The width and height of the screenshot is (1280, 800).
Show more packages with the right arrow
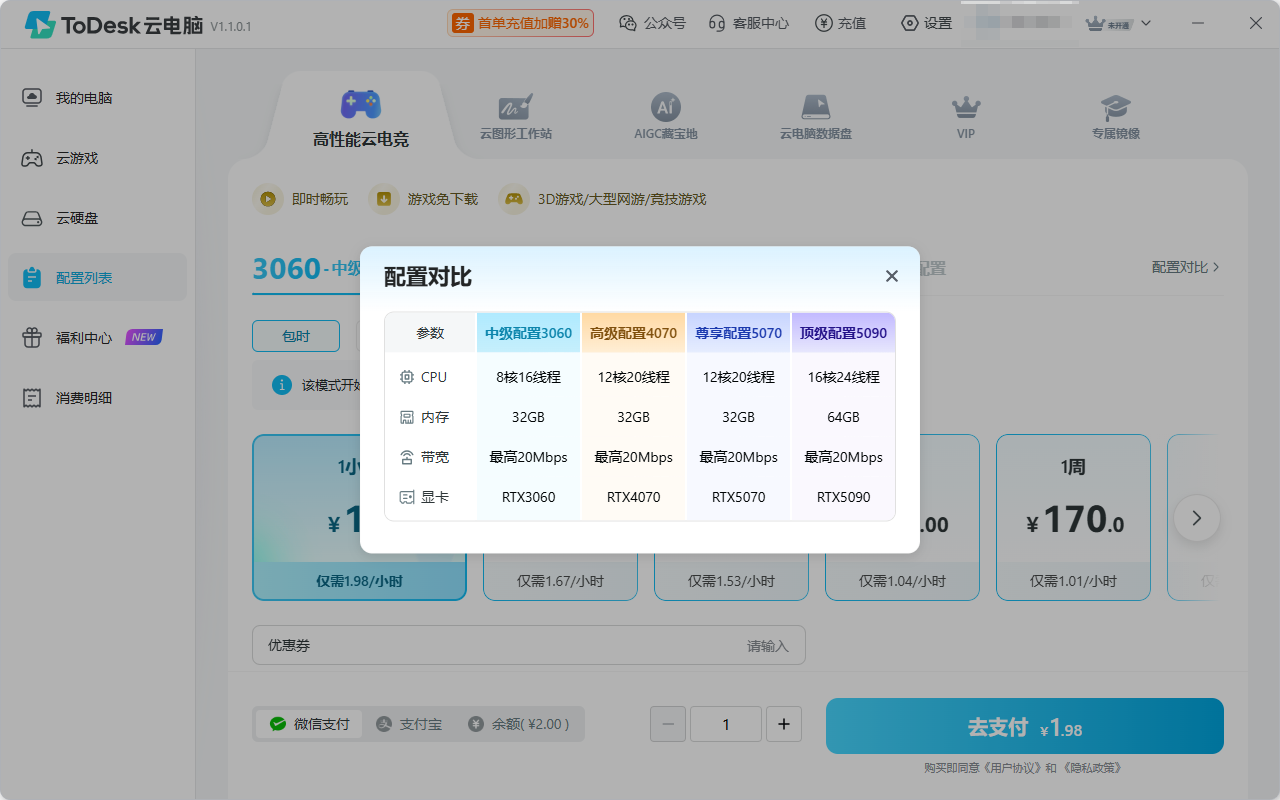pos(1197,518)
